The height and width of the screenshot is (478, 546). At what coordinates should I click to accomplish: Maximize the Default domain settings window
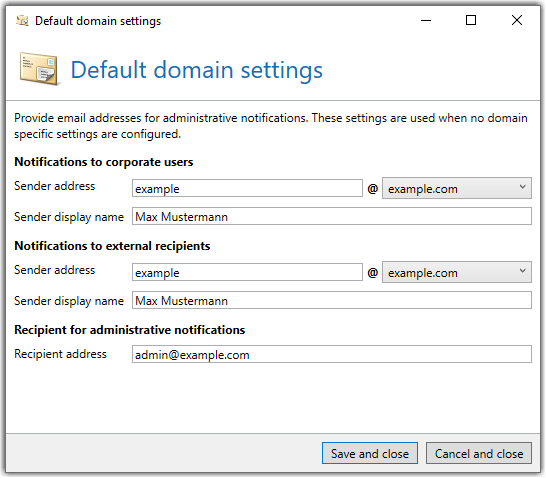(x=471, y=21)
